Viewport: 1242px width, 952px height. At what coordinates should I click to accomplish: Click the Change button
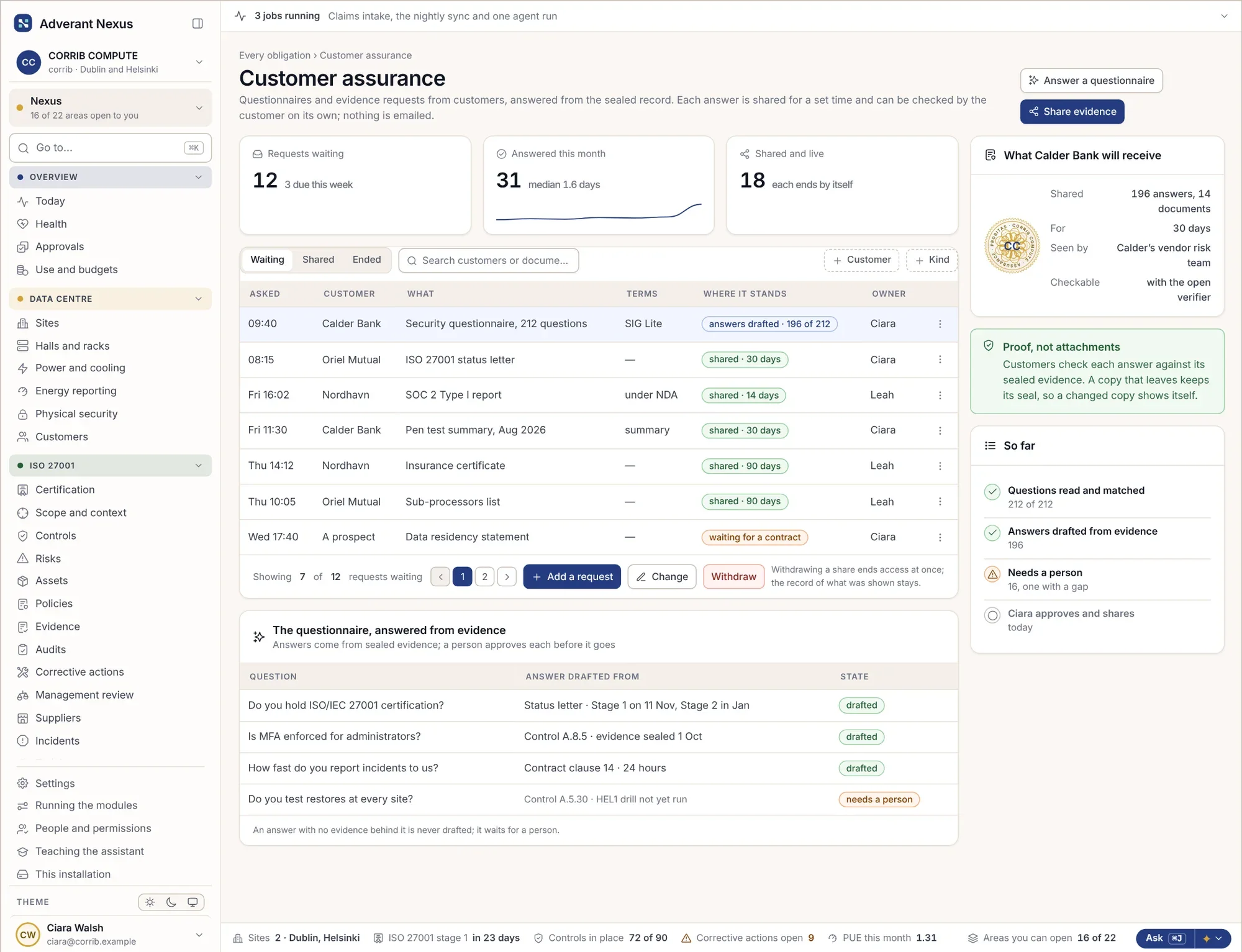pyautogui.click(x=662, y=577)
